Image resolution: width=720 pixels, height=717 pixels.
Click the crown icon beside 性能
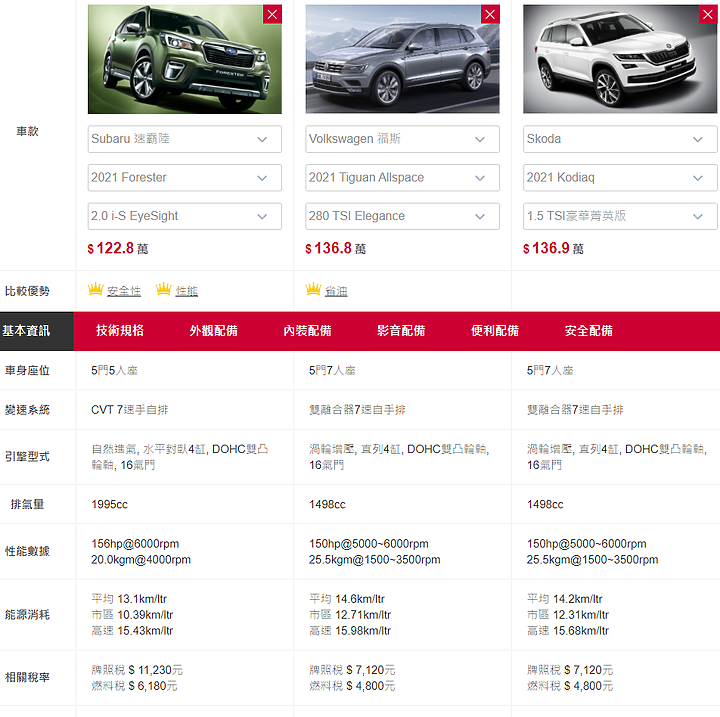(x=163, y=289)
